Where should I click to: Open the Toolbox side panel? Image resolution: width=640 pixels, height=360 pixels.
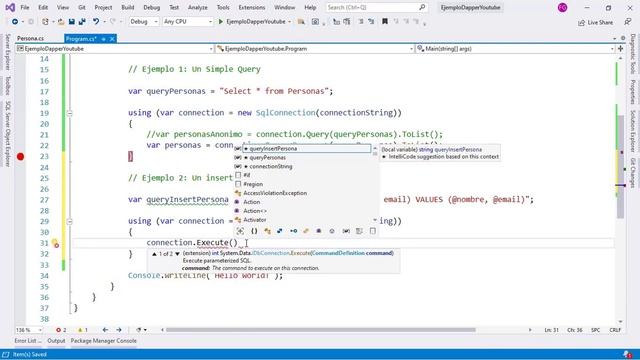(7, 86)
